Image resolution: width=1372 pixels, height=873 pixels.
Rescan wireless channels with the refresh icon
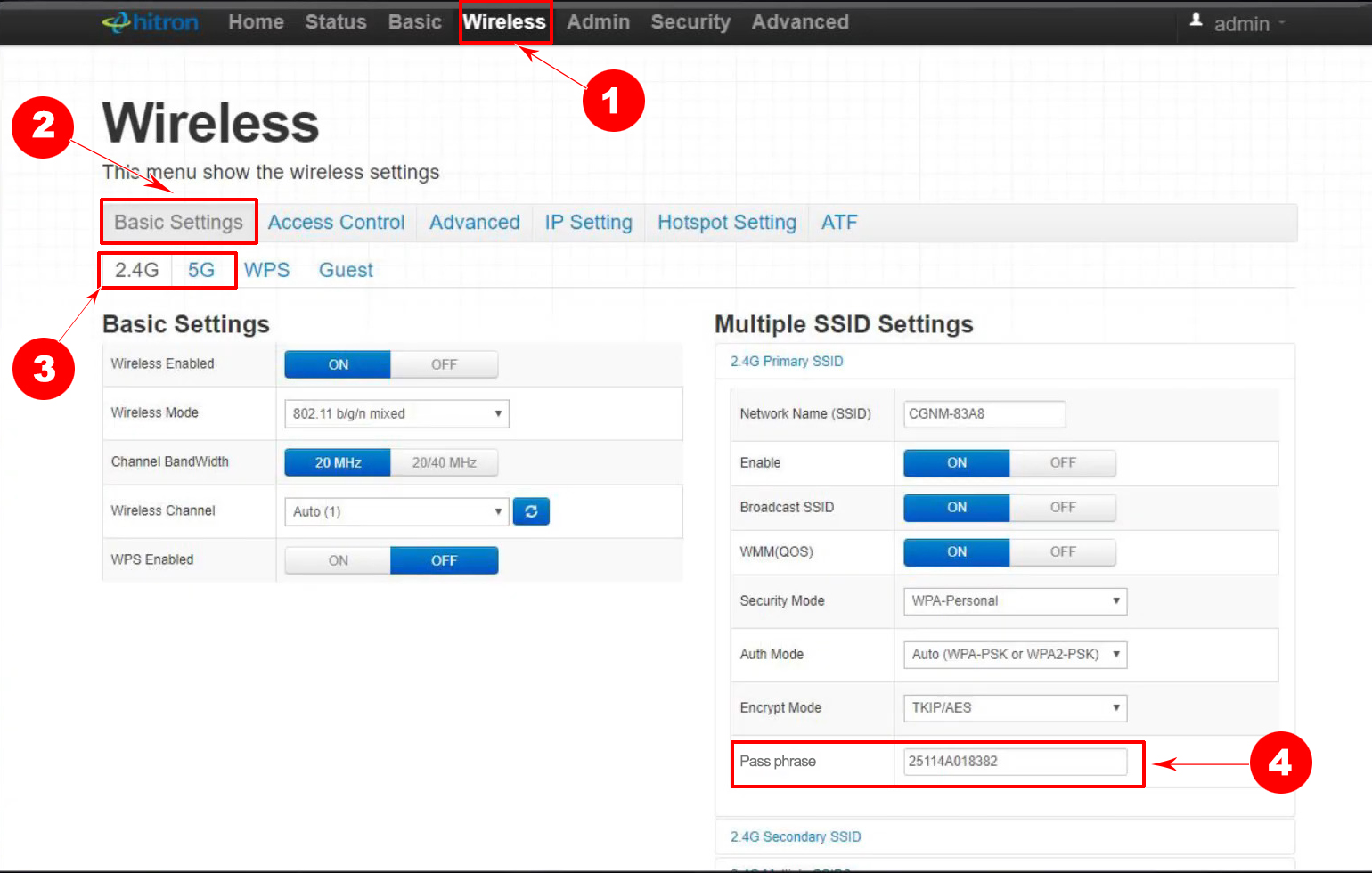[x=531, y=511]
